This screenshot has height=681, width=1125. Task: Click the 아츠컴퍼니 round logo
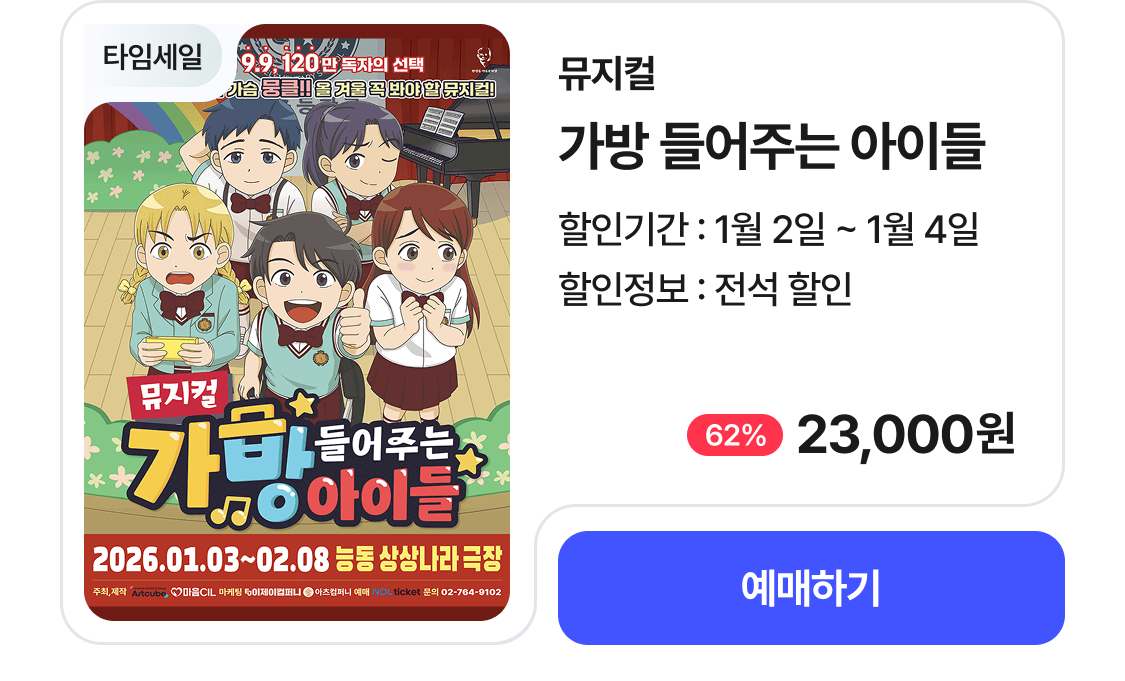pyautogui.click(x=309, y=592)
